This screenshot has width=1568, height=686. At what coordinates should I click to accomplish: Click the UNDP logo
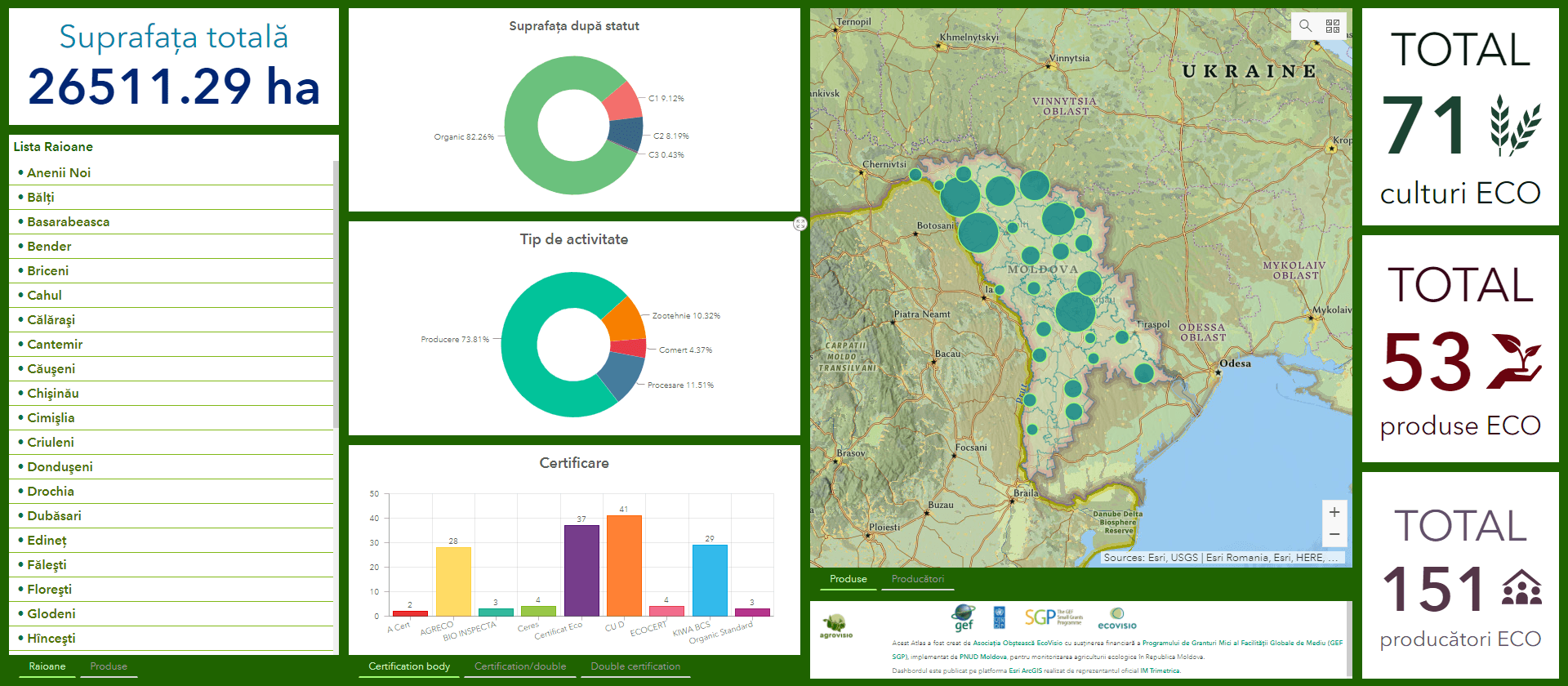[1000, 617]
